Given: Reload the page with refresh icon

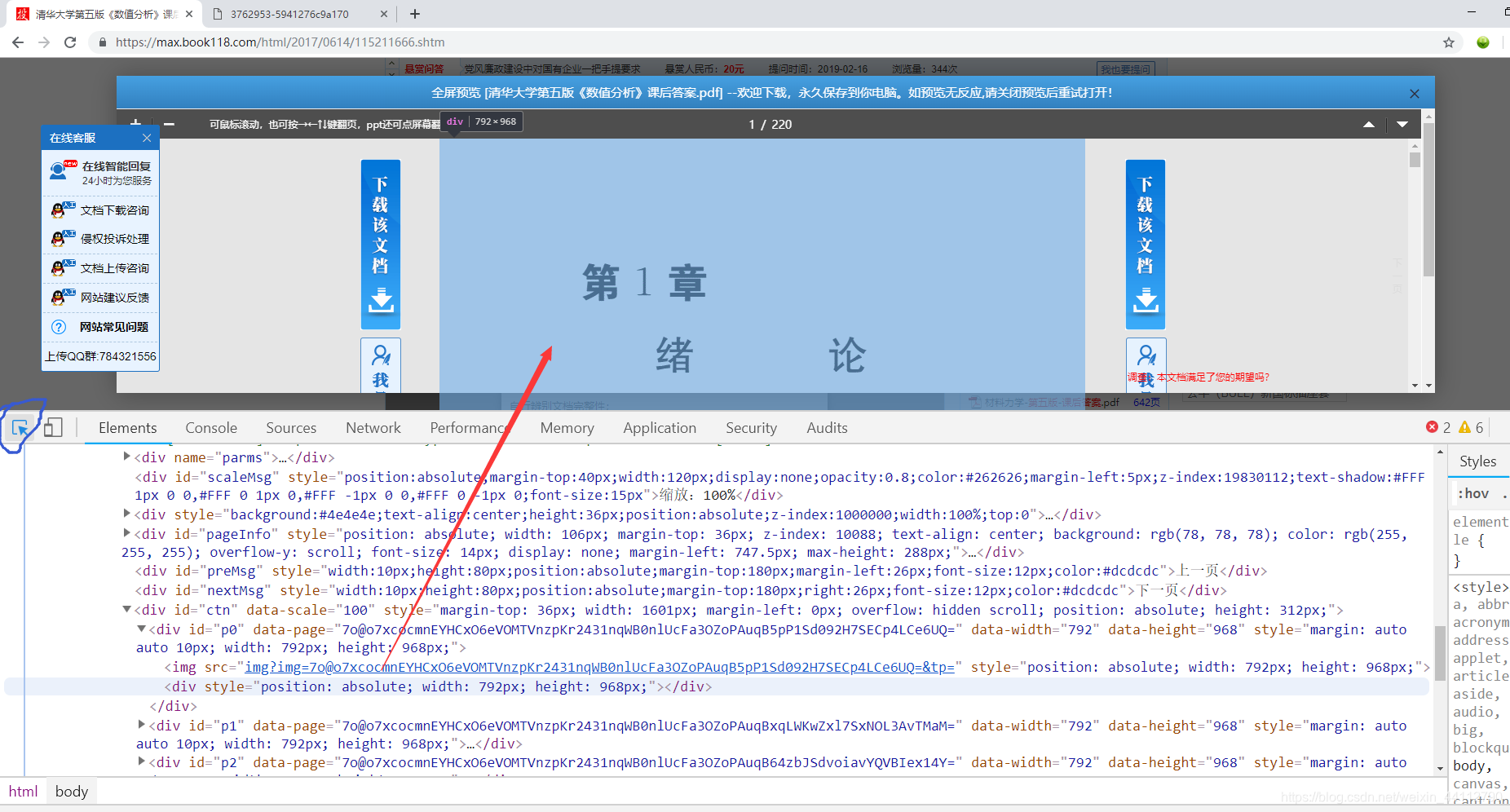Looking at the screenshot, I should pyautogui.click(x=70, y=42).
